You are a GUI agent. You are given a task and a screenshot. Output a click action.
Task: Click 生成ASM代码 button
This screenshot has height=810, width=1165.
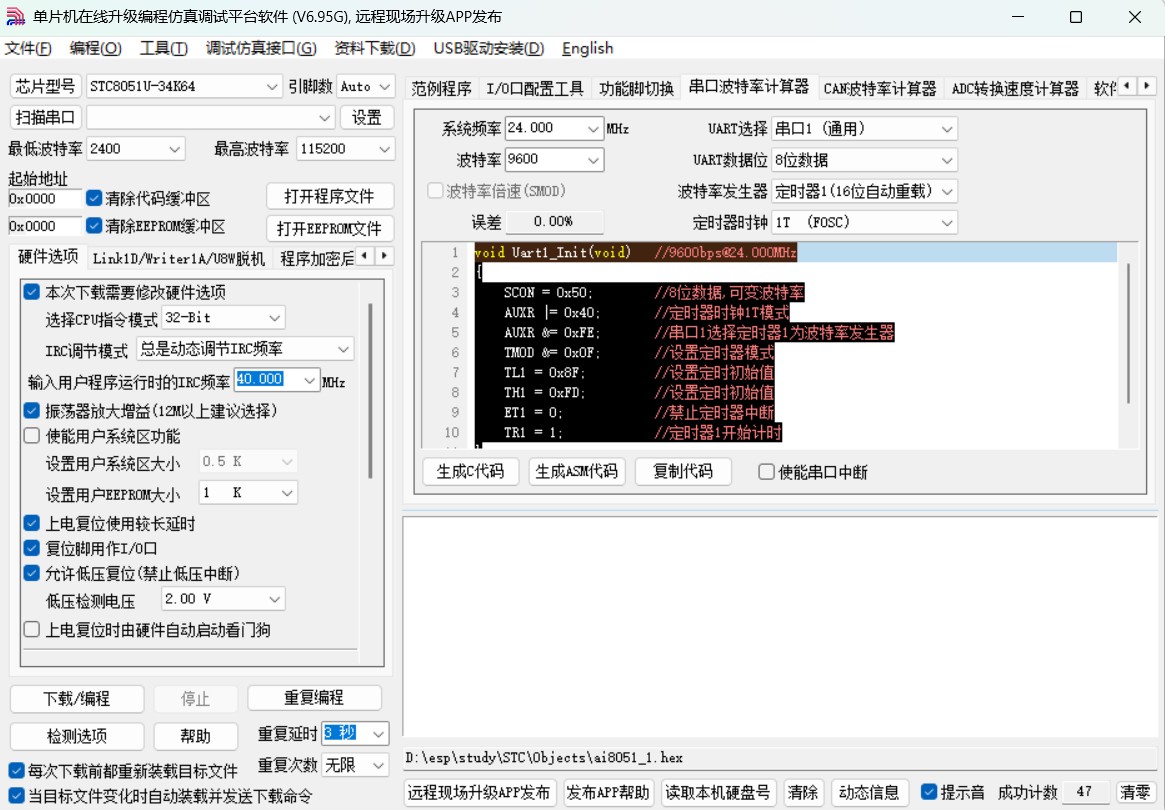click(x=577, y=471)
